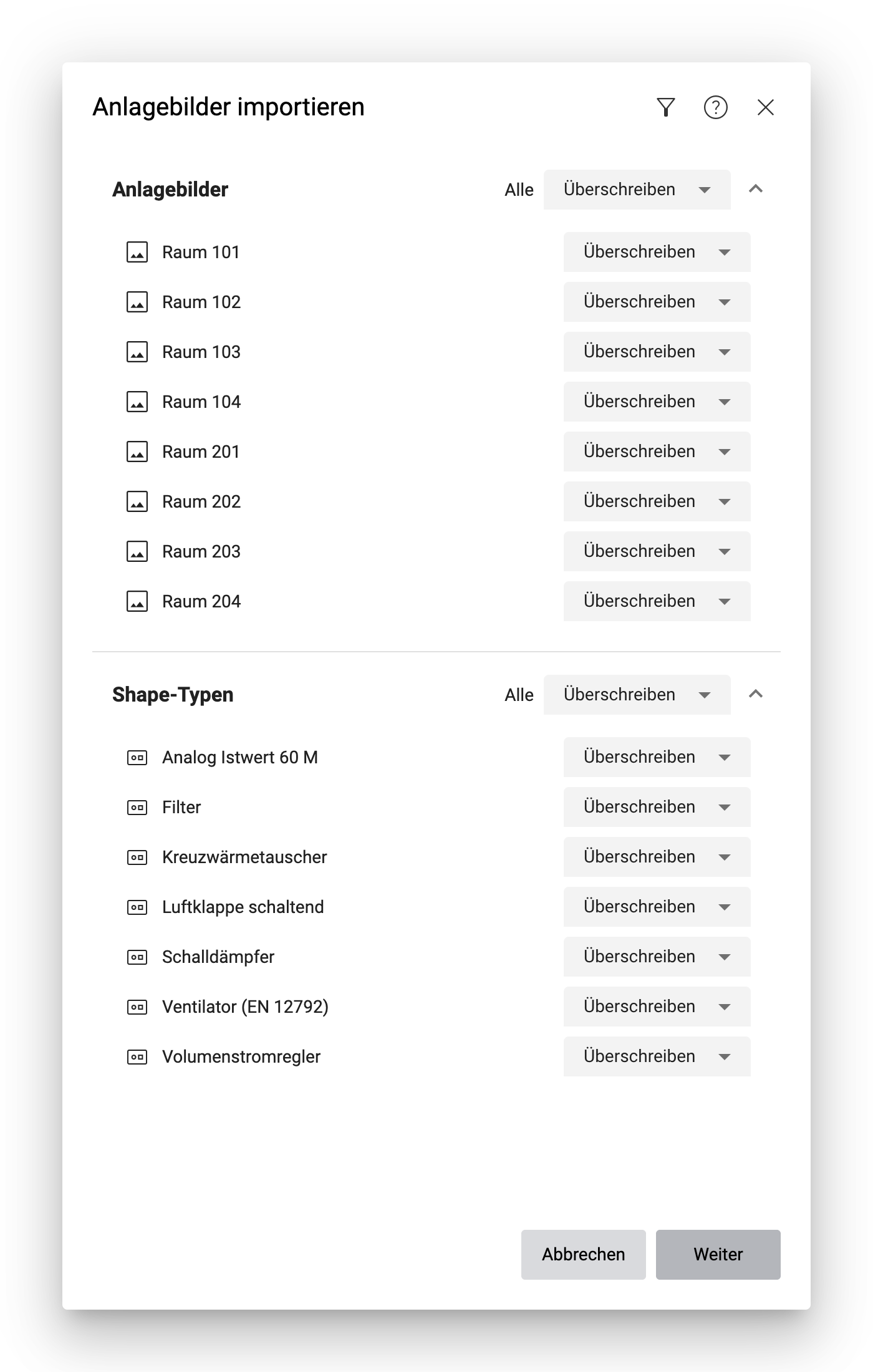Select the Analog Istwert 60 M entry
The image size is (873, 1372).
(x=239, y=757)
